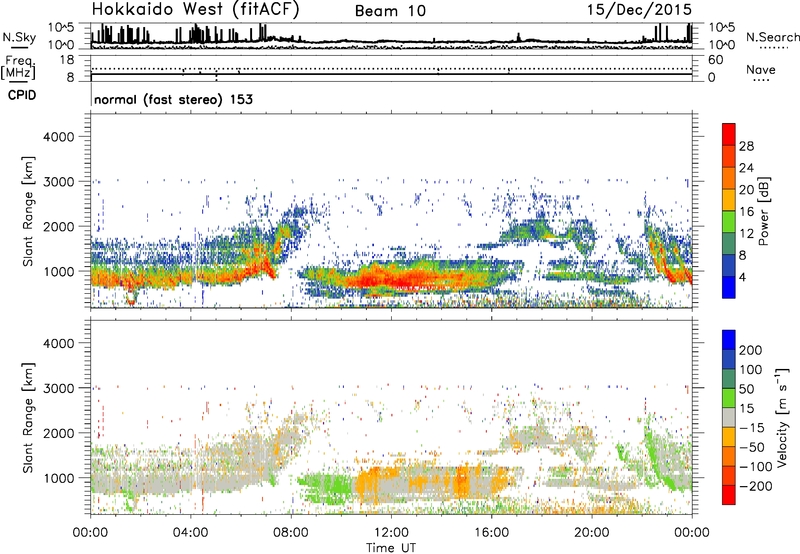
Task: Click the title "Hokkaido West (fitACF)"
Action: [x=195, y=9]
